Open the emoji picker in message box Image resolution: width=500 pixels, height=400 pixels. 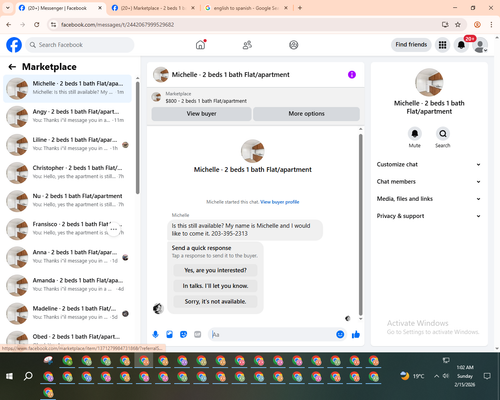pyautogui.click(x=340, y=334)
